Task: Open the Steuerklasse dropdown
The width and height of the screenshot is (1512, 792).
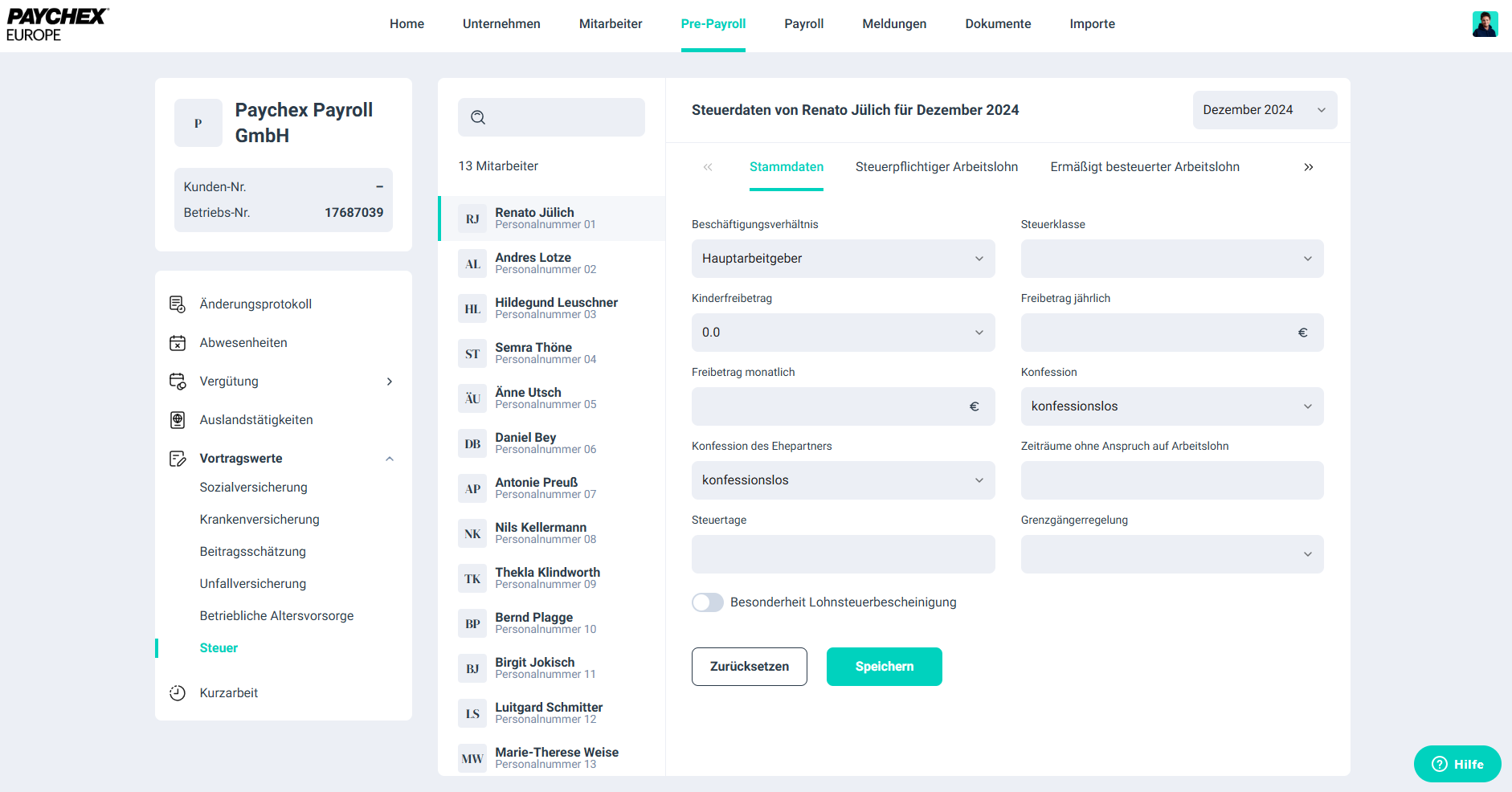Action: tap(1171, 259)
